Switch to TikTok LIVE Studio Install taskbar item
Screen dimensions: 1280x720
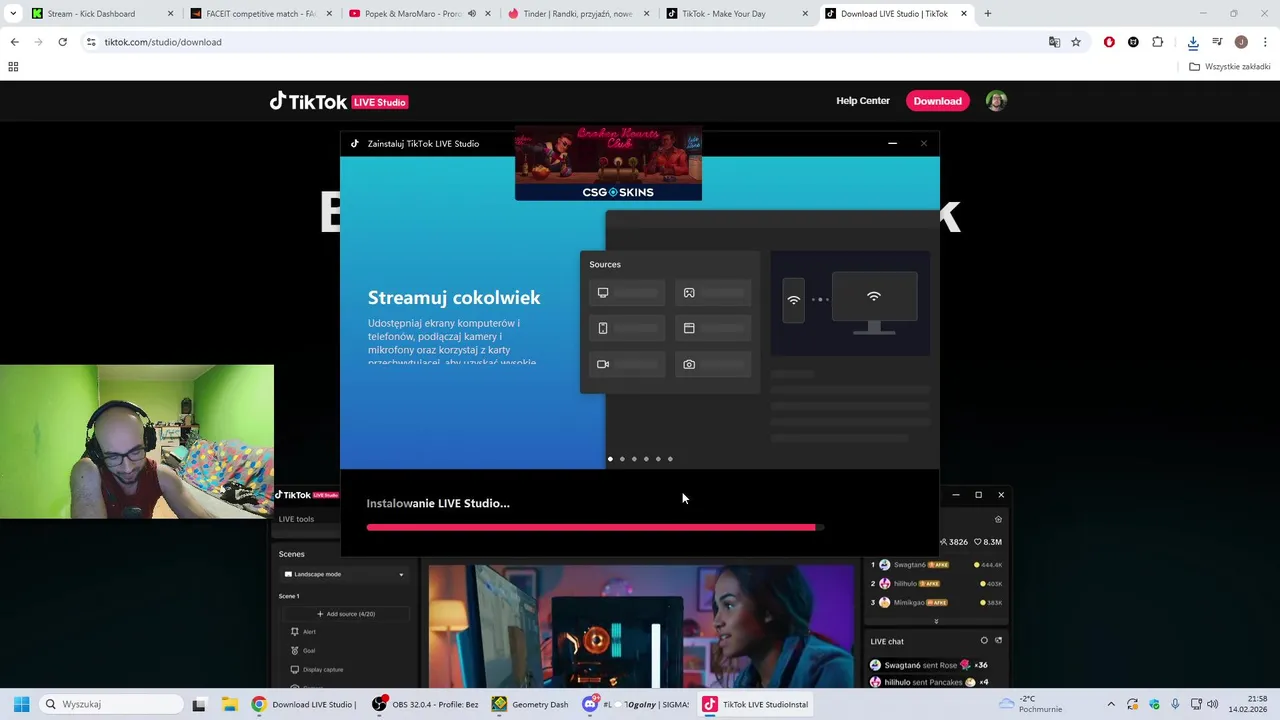[757, 704]
